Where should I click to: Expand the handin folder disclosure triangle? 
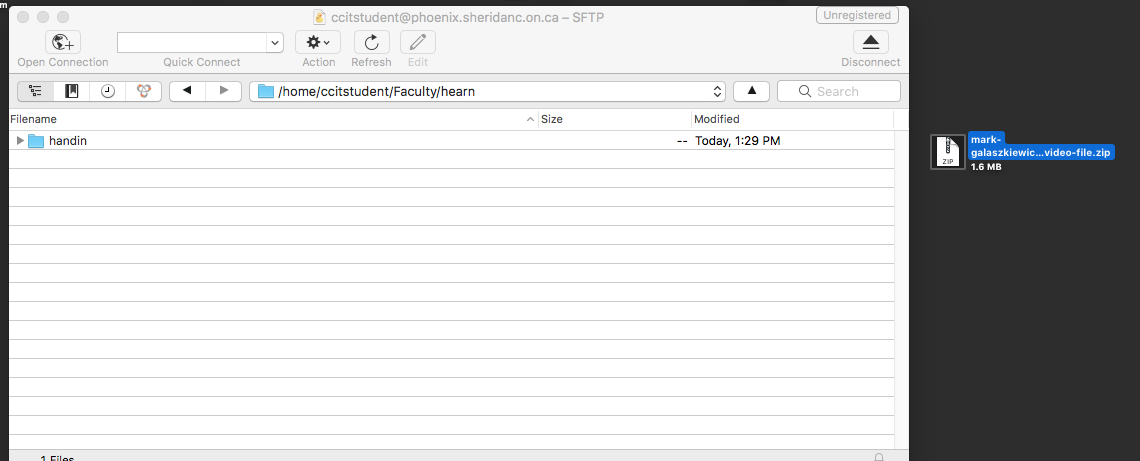pyautogui.click(x=20, y=141)
